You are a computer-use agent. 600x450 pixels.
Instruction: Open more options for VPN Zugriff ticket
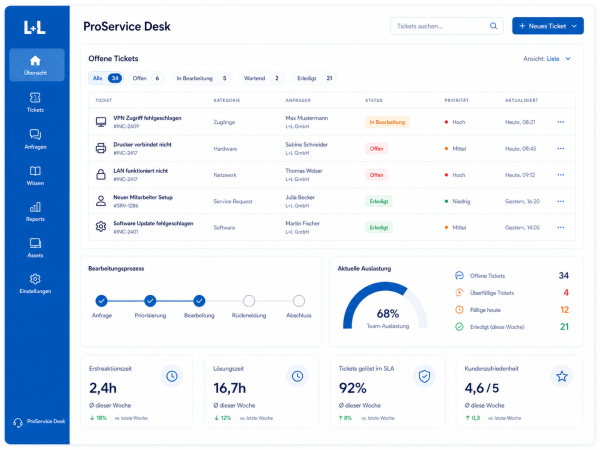tap(561, 122)
